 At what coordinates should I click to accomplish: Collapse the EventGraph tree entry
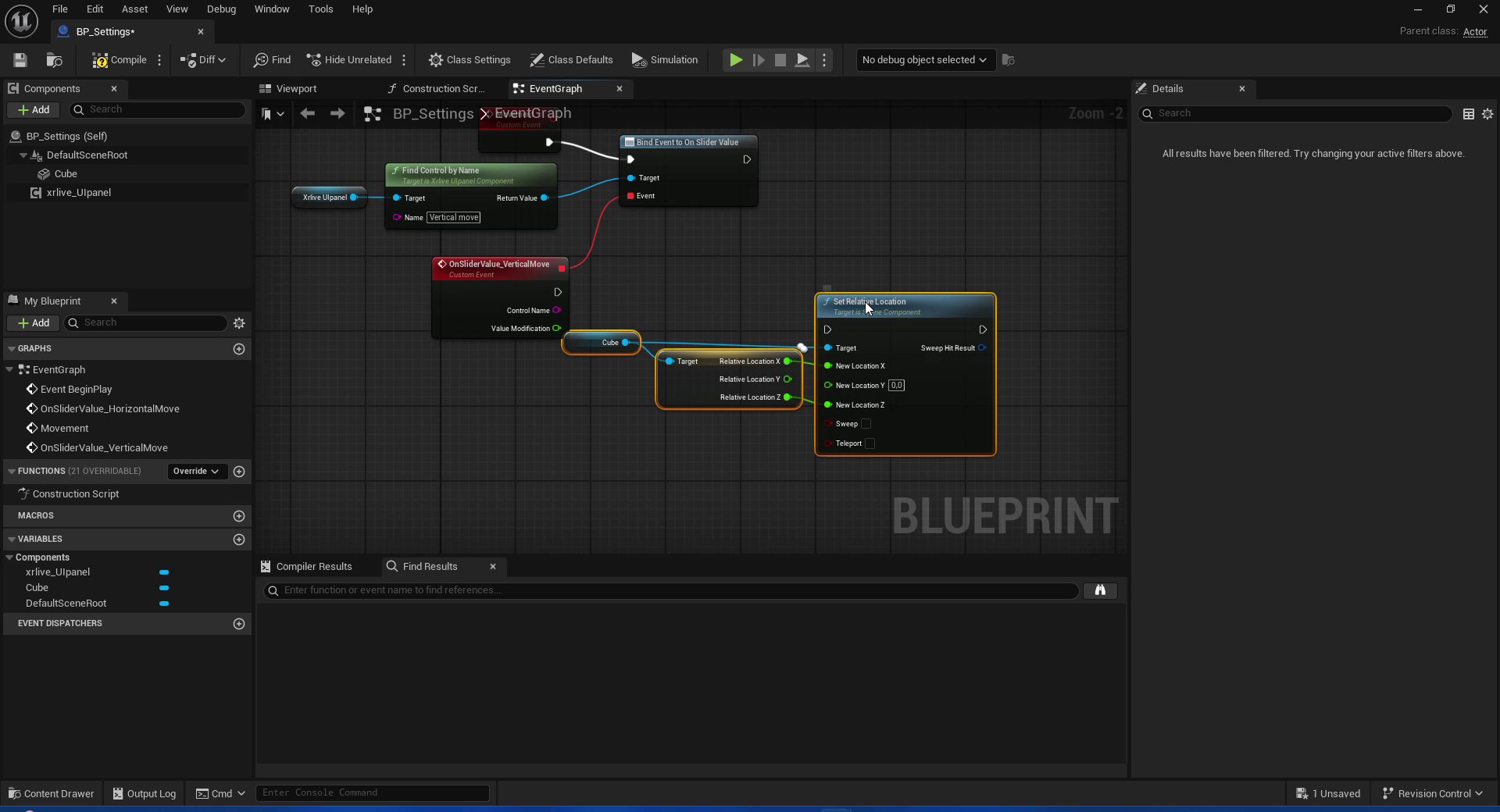[x=10, y=370]
